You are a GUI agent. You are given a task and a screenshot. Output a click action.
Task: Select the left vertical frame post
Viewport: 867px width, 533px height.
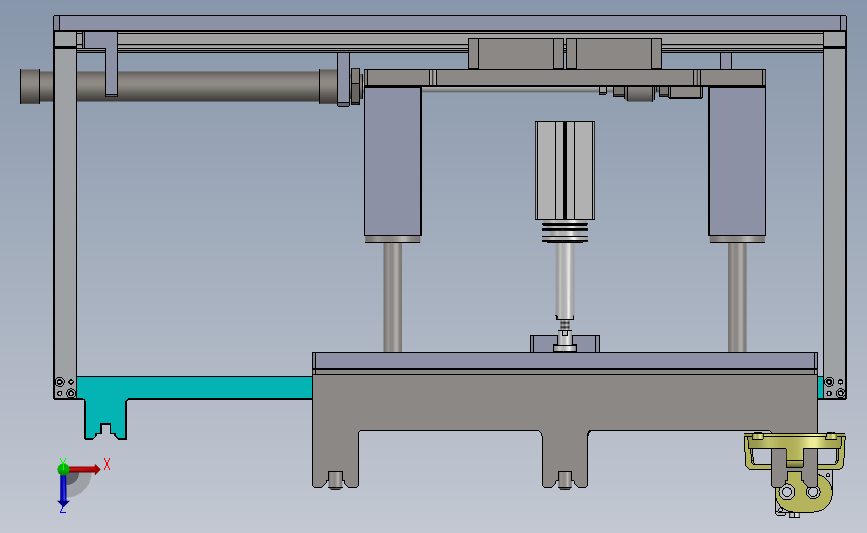coord(65,216)
